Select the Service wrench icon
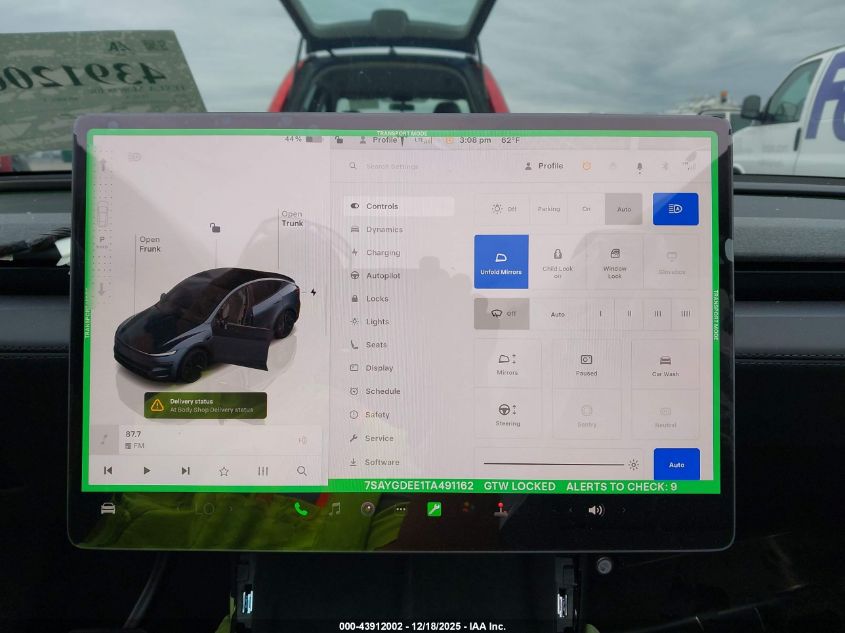Viewport: 845px width, 633px height. pos(353,438)
